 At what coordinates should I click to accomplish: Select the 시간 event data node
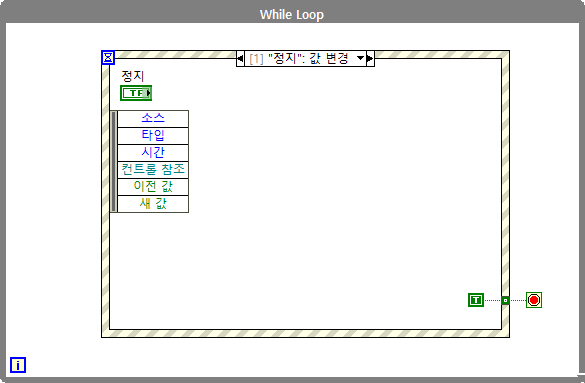click(153, 153)
